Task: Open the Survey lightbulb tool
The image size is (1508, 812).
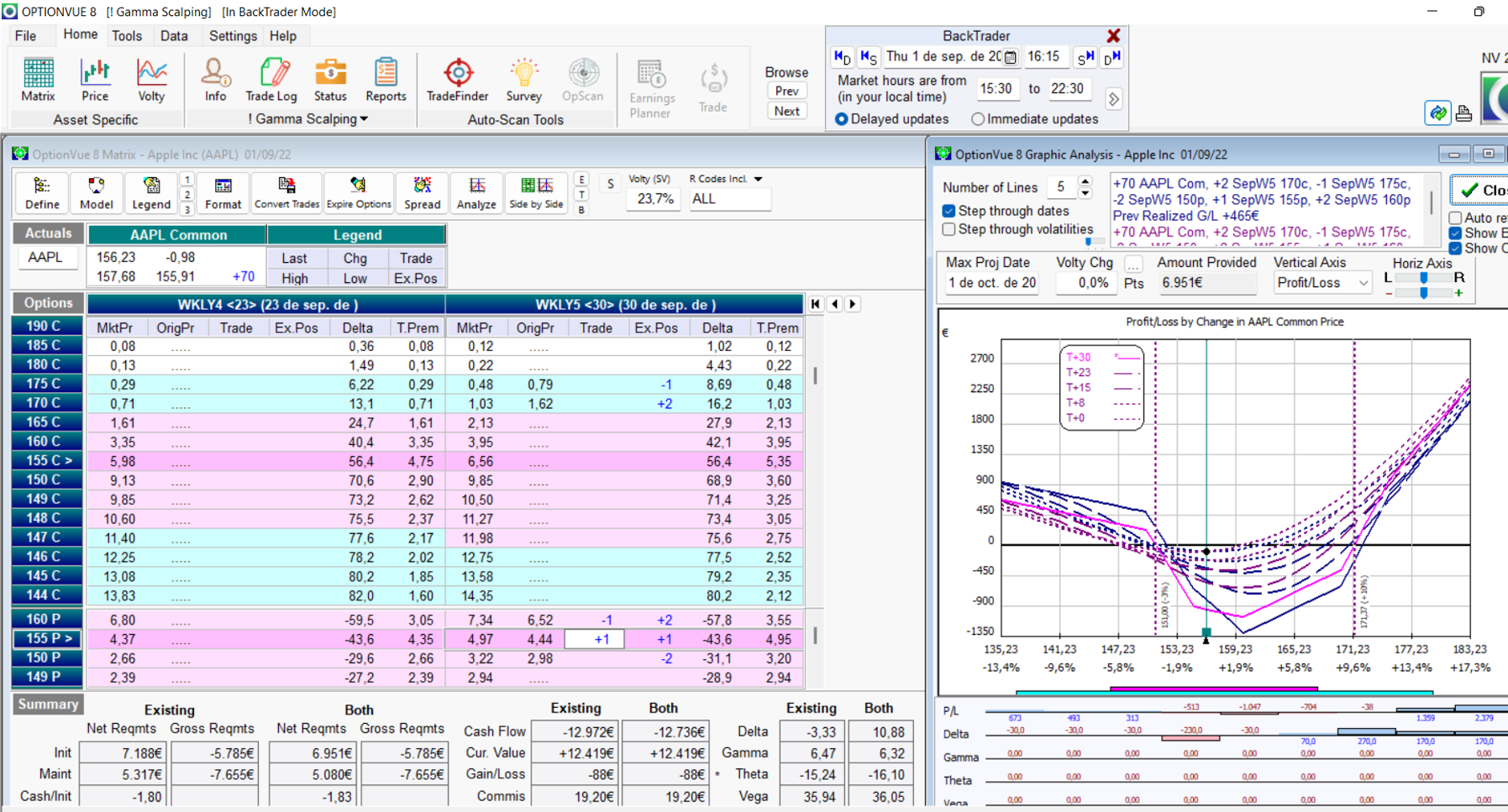Action: (523, 81)
